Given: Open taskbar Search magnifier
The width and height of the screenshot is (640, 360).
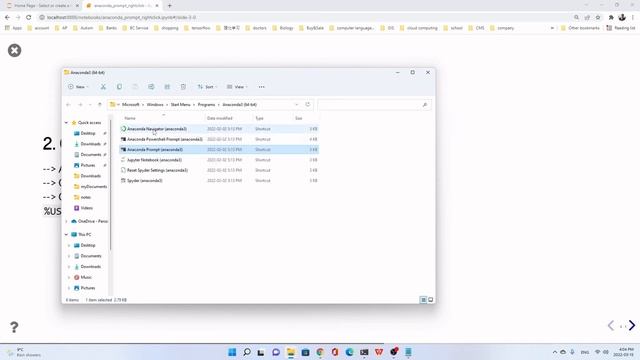Looking at the screenshot, I should coord(247,352).
